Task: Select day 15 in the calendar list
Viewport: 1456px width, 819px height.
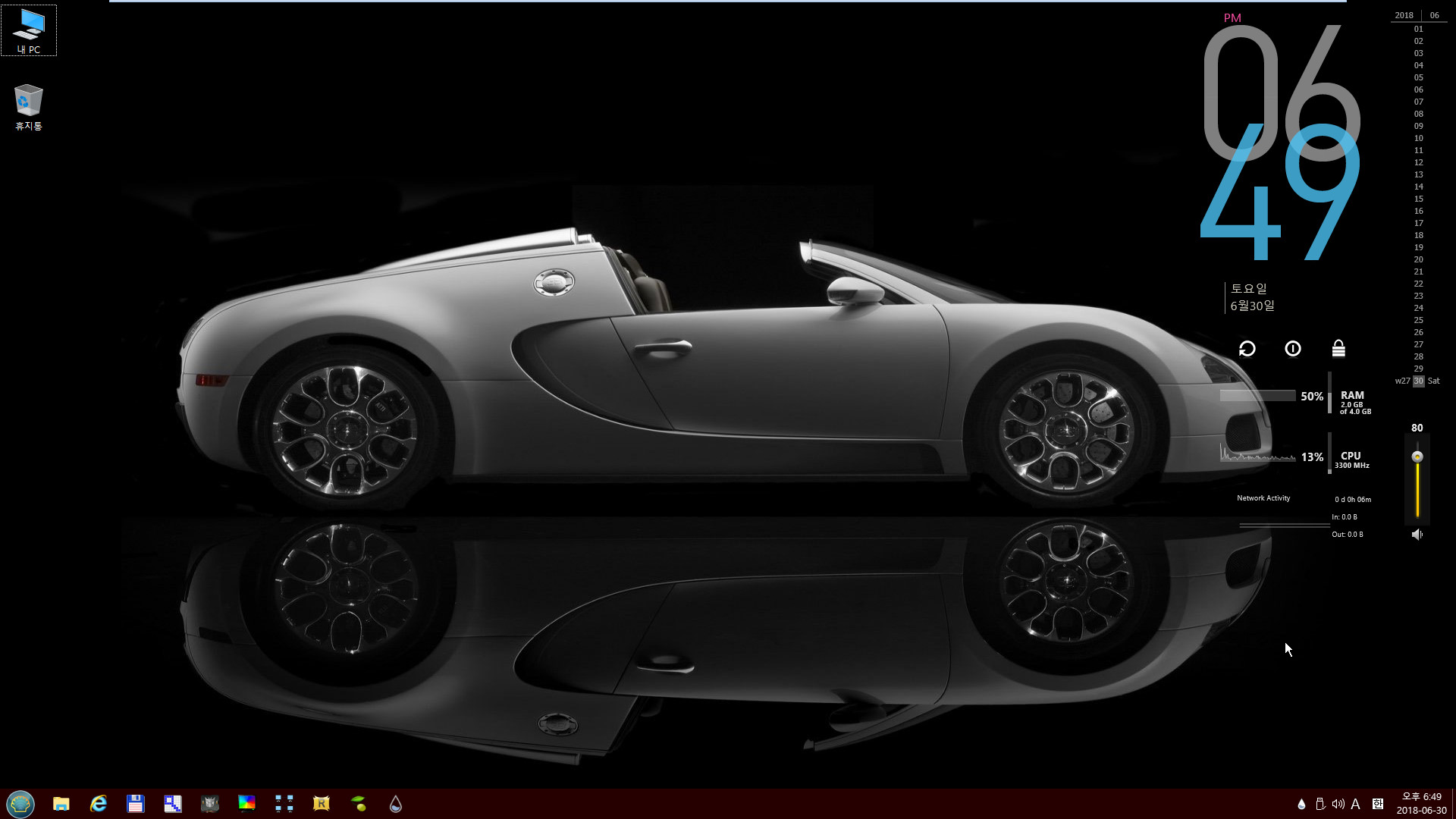Action: [x=1418, y=199]
